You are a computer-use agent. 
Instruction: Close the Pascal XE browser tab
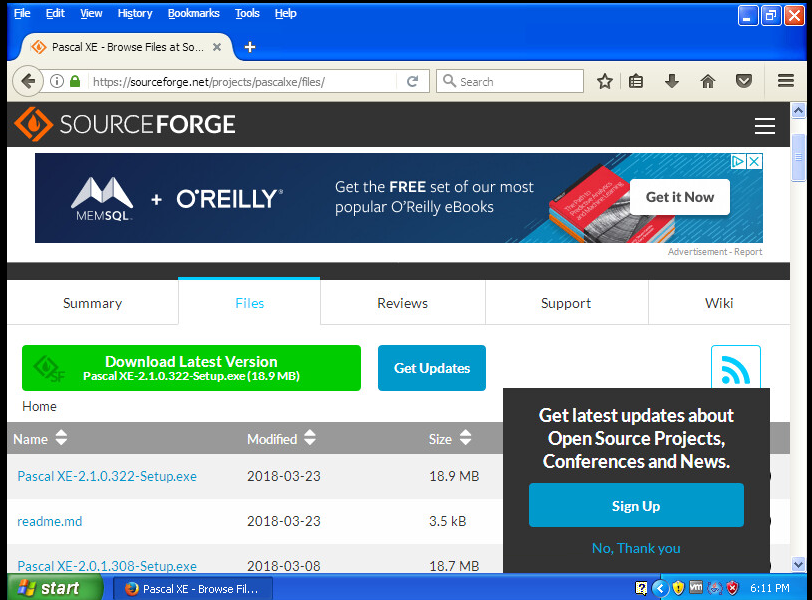click(217, 47)
